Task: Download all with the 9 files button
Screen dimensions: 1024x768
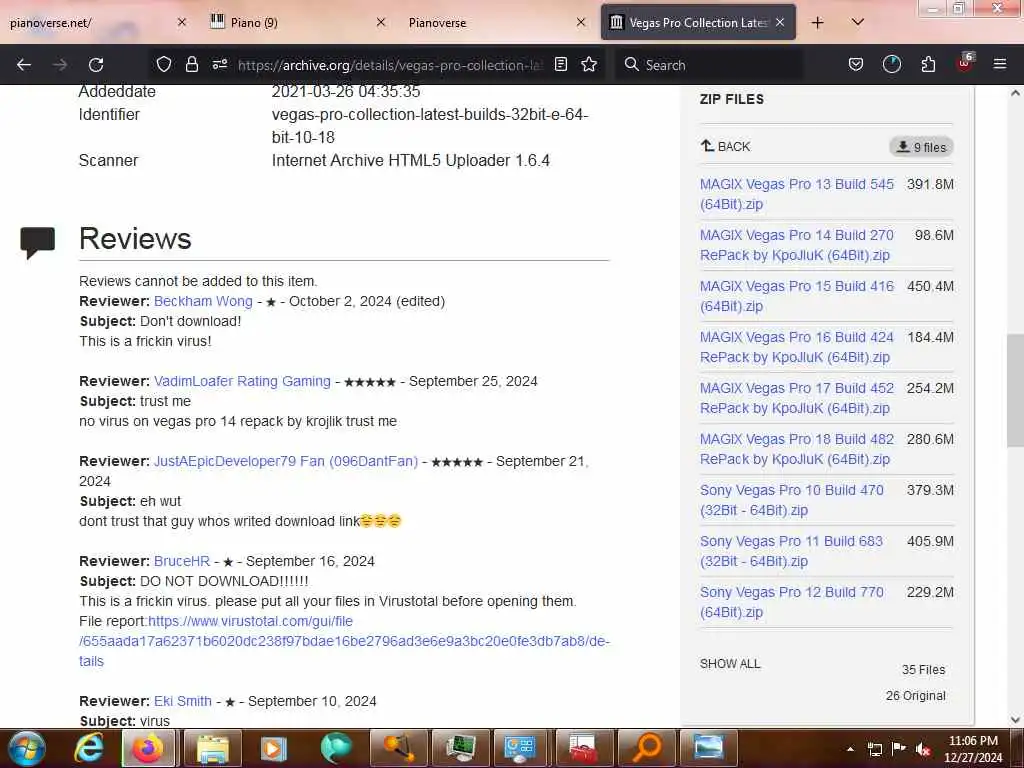Action: [921, 147]
